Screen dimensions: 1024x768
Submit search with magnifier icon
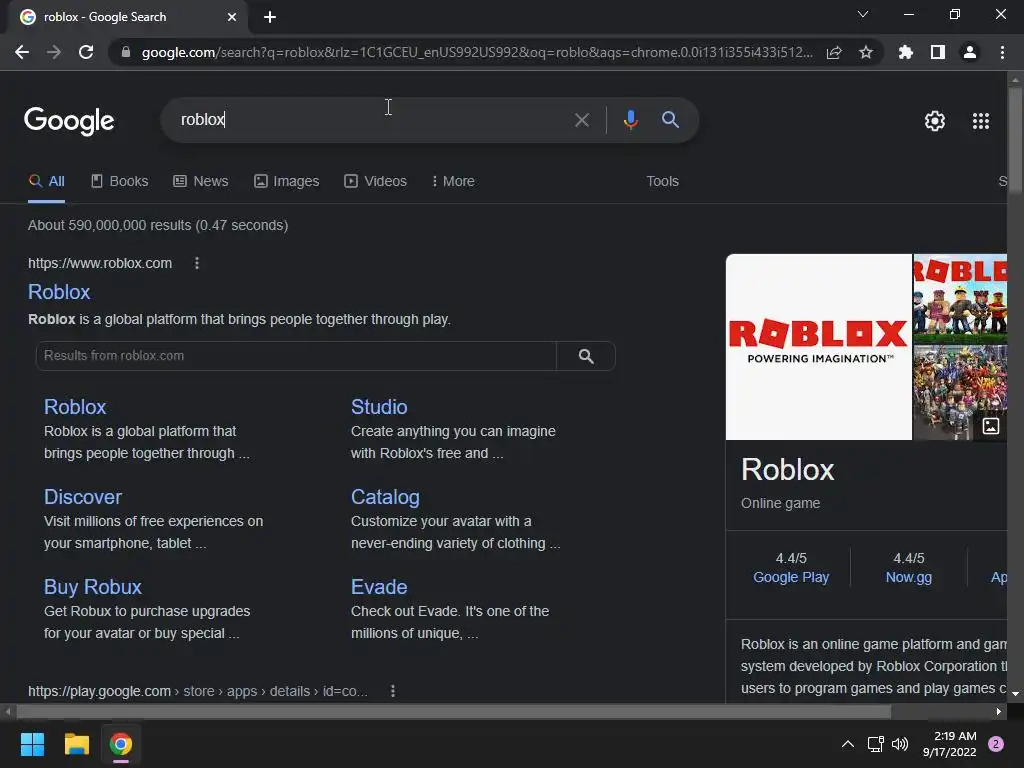pyautogui.click(x=670, y=120)
